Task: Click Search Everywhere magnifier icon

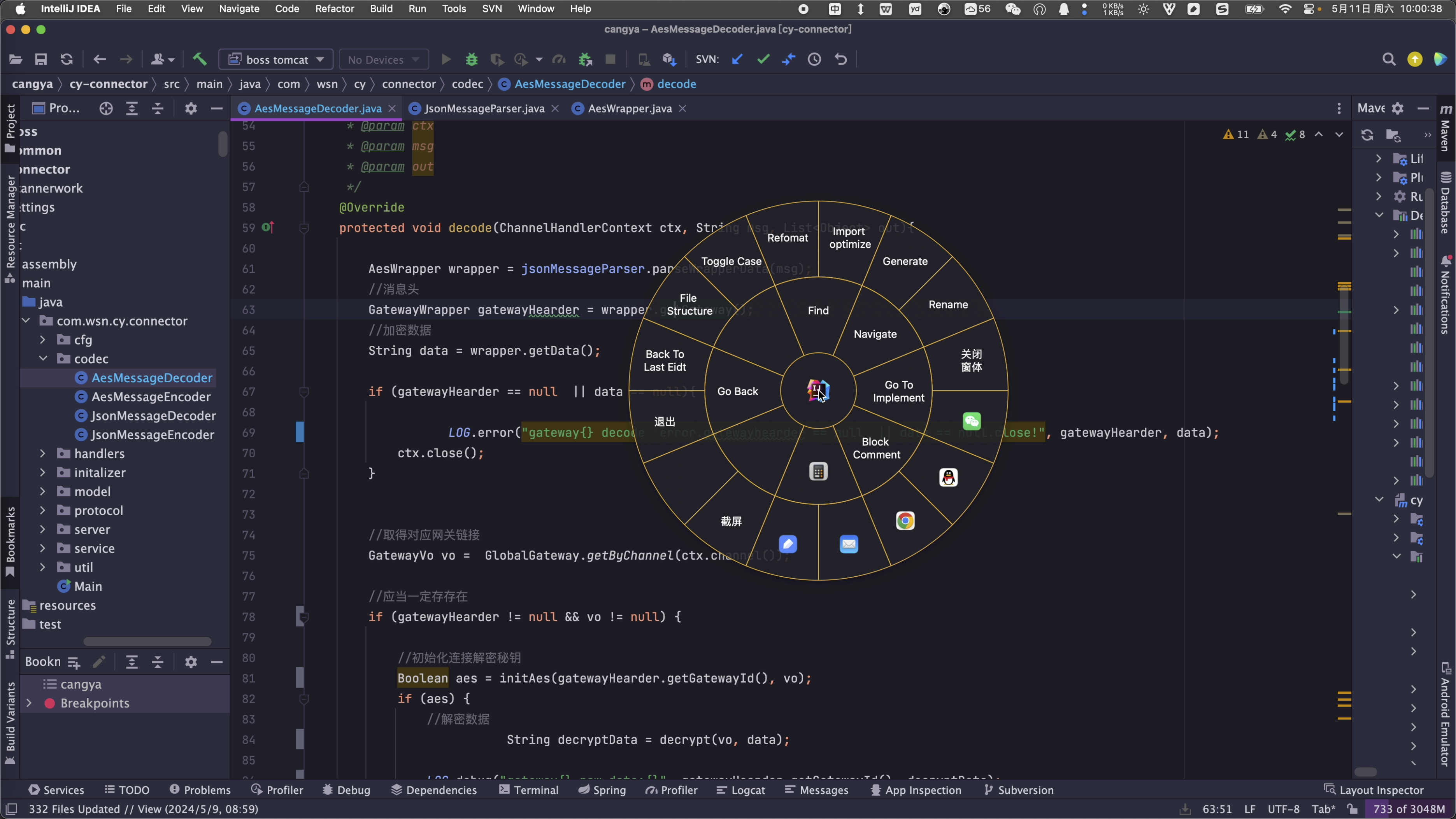Action: (x=1388, y=59)
